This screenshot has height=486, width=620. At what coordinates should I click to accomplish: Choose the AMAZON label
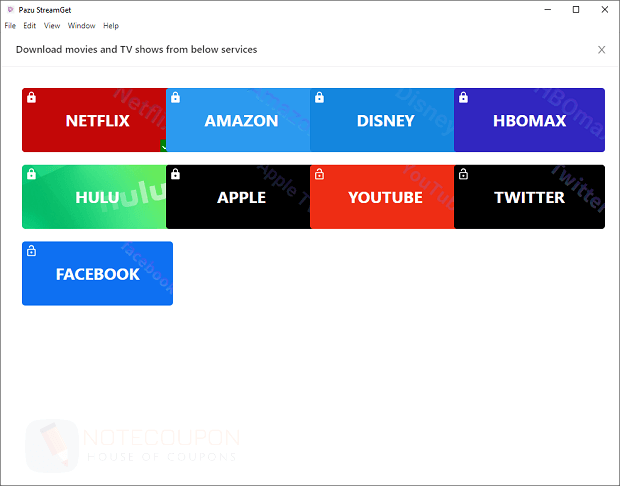click(x=241, y=121)
